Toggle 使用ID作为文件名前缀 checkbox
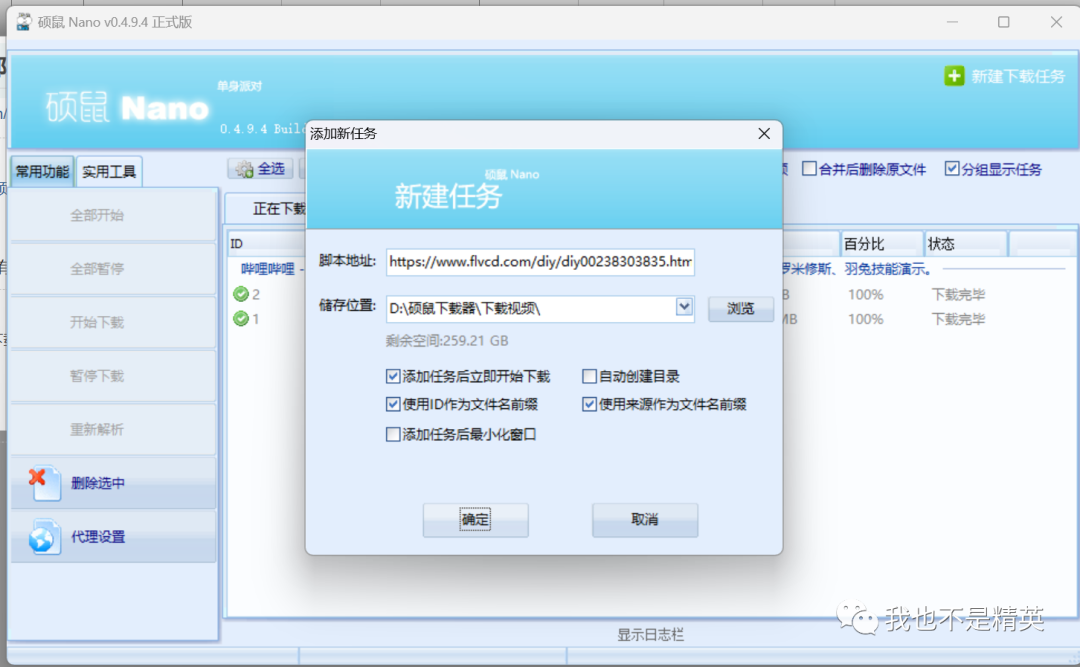The height and width of the screenshot is (667, 1080). point(393,404)
